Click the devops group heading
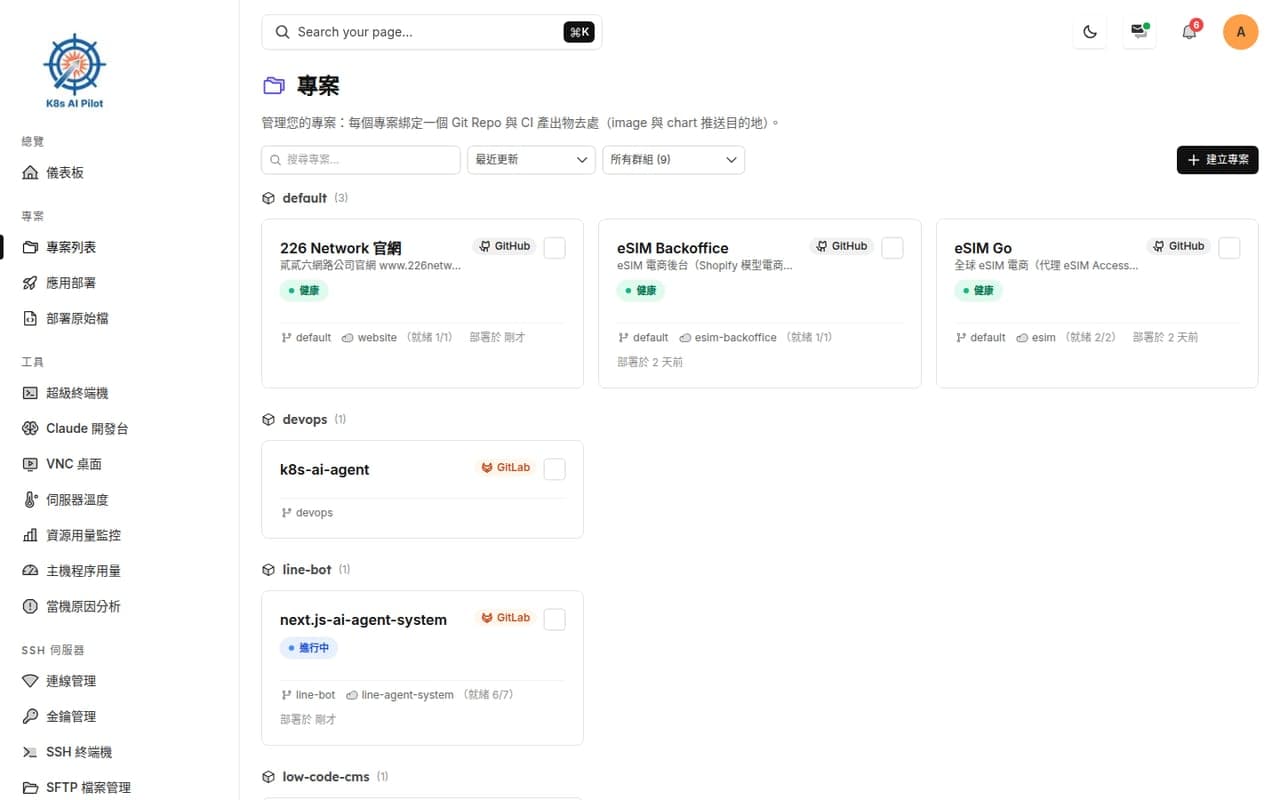The width and height of the screenshot is (1280, 800). pyautogui.click(x=305, y=419)
